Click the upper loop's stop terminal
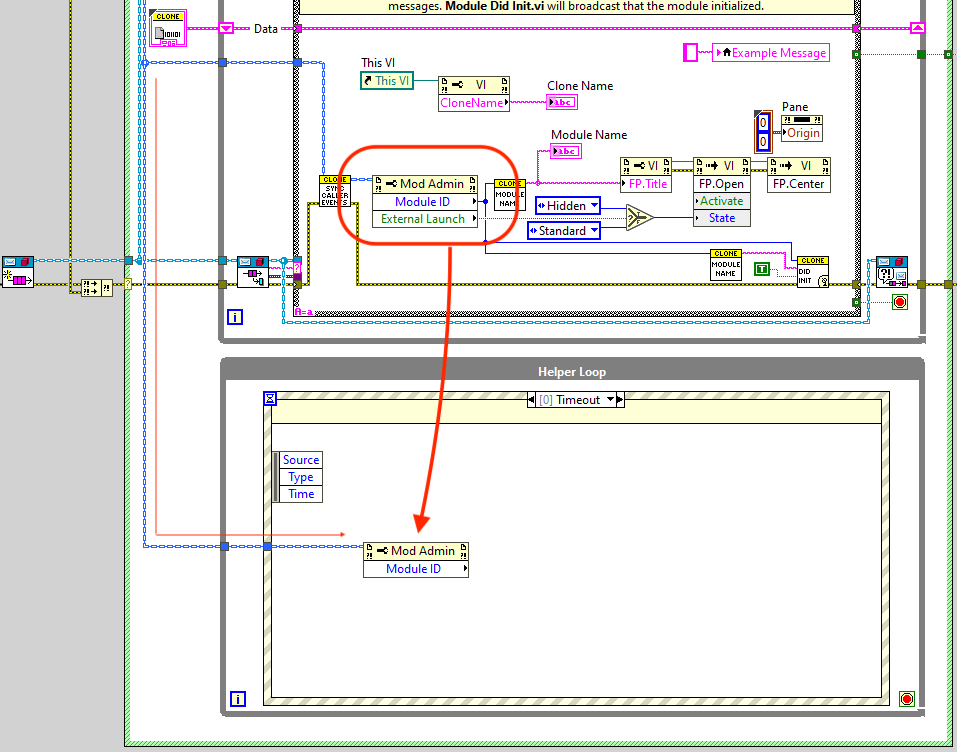 point(900,302)
